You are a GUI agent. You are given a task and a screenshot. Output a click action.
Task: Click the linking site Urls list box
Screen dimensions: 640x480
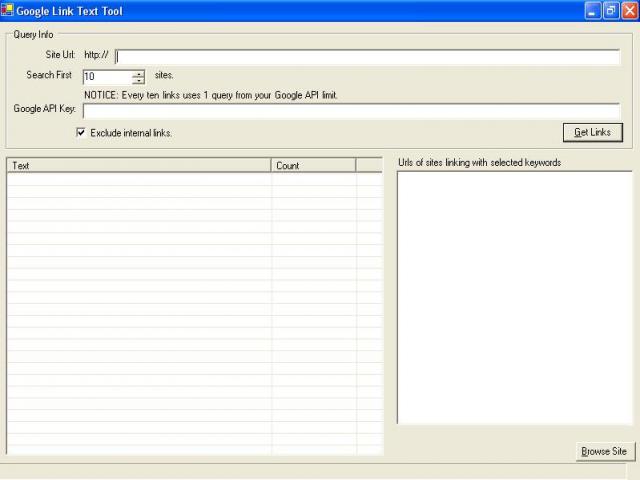(x=515, y=298)
